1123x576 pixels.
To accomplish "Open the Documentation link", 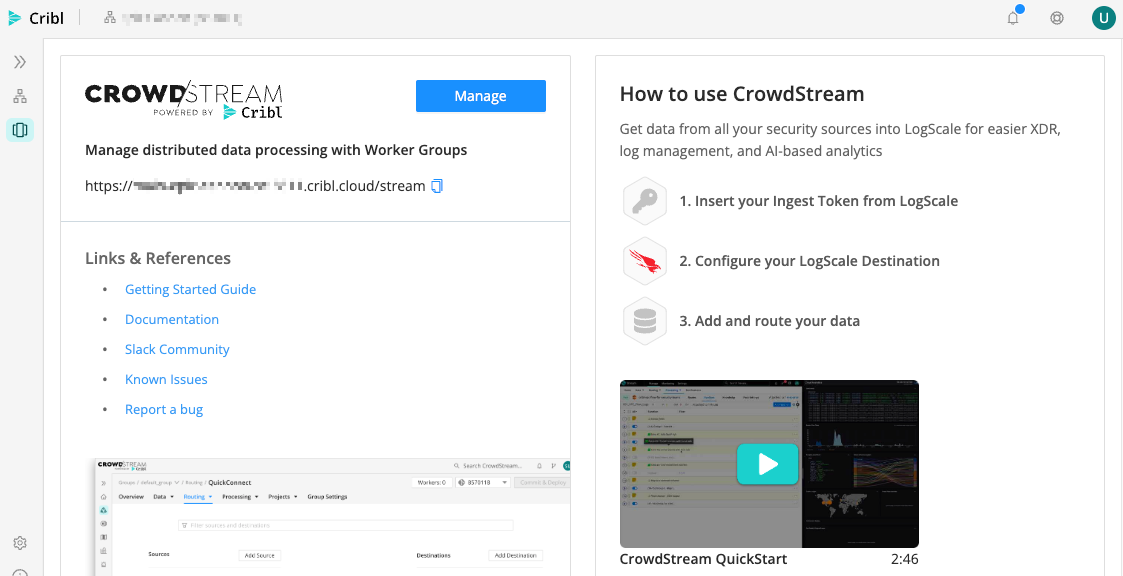I will (x=171, y=319).
